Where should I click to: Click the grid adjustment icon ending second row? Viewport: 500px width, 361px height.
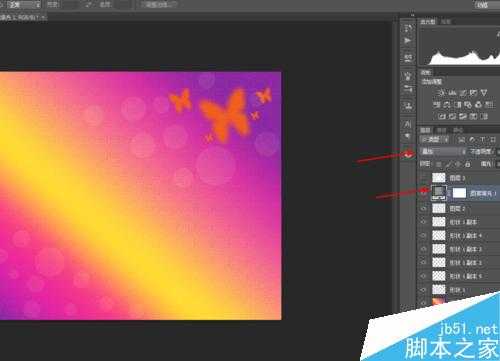pyautogui.click(x=489, y=105)
